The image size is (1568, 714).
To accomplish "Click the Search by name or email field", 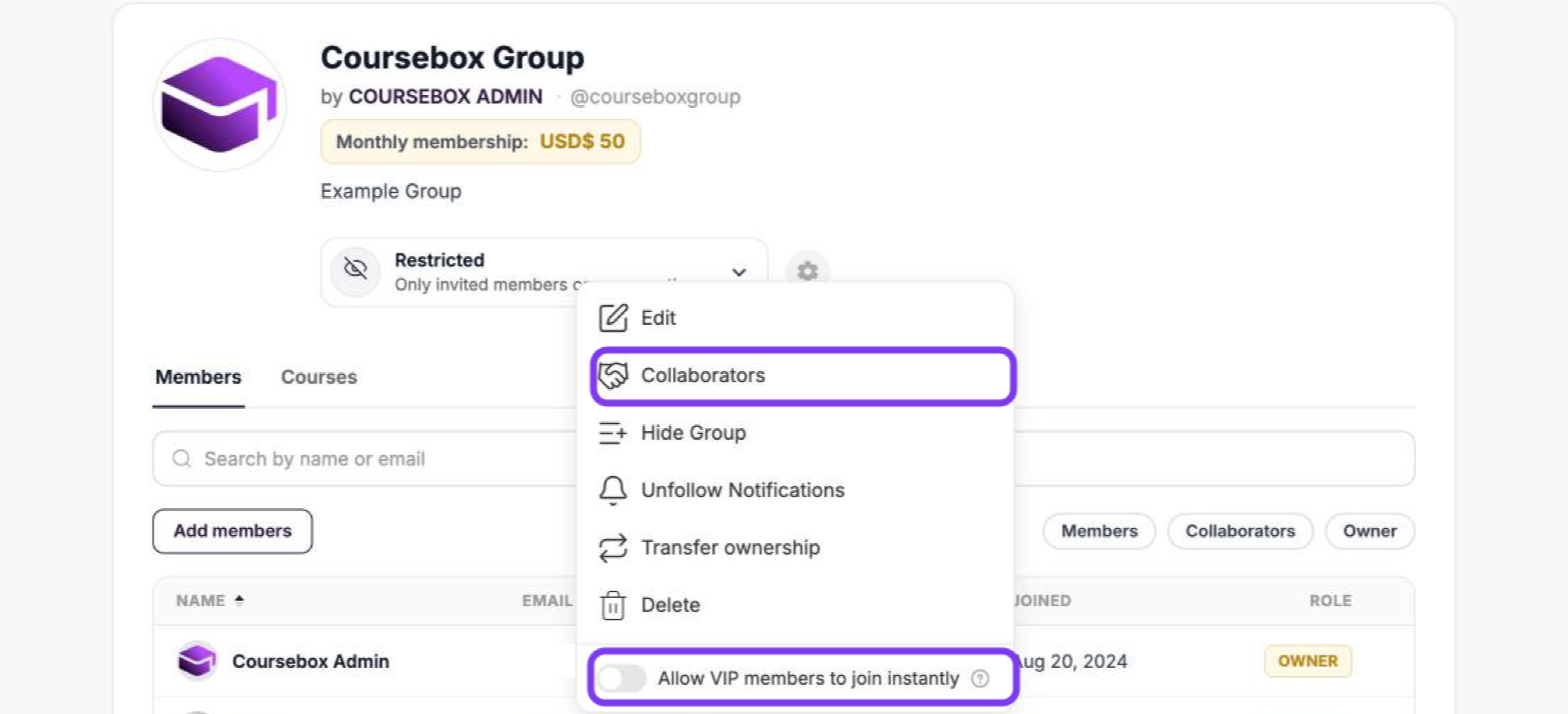I will click(x=783, y=459).
